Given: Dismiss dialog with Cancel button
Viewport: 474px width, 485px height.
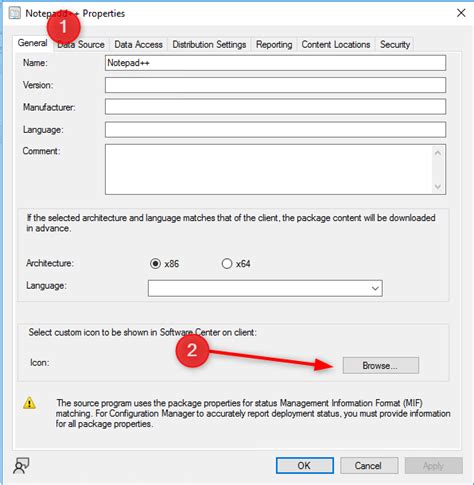Looking at the screenshot, I should 369,465.
